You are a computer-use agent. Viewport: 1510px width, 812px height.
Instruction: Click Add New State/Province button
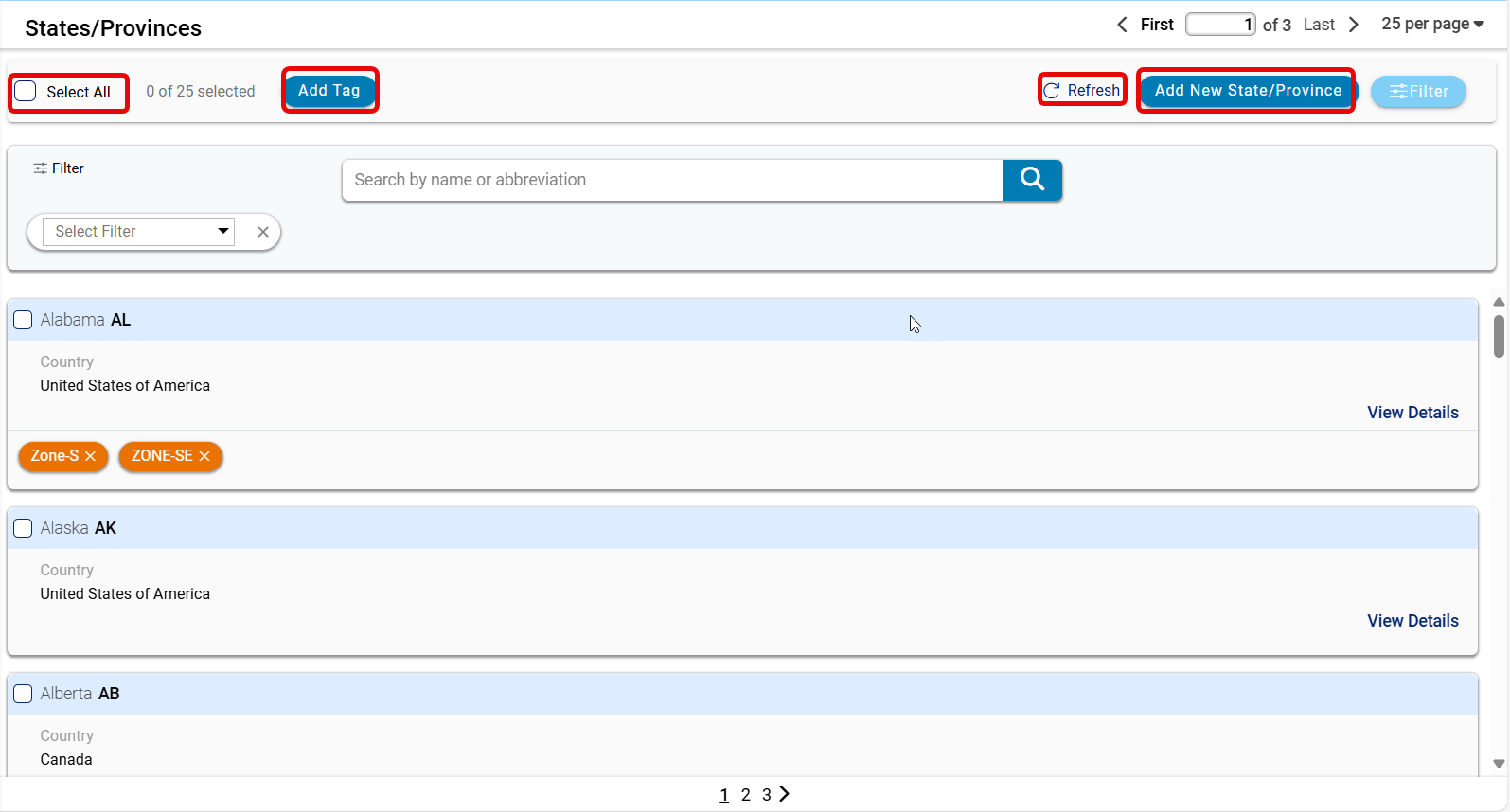pyautogui.click(x=1247, y=91)
